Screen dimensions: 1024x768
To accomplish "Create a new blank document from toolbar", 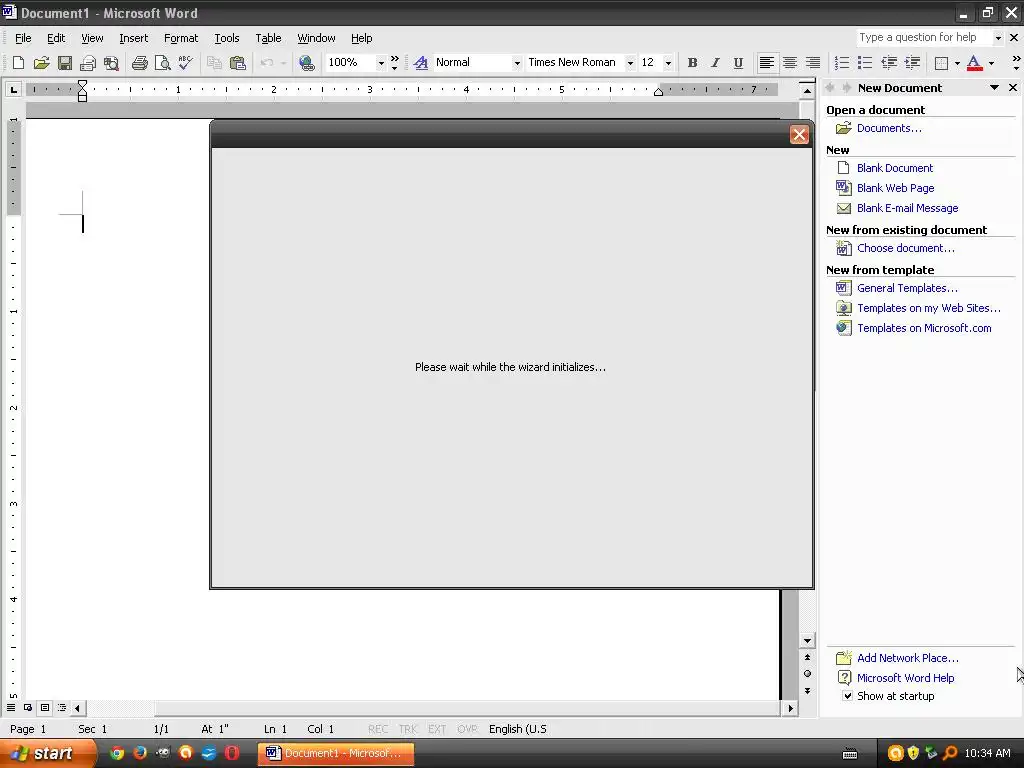I will coord(18,63).
